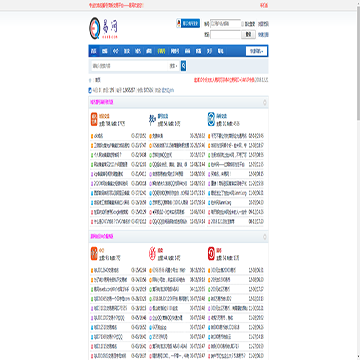Open the blue checkmark forum icon
This screenshot has height=360, width=360.
[x=211, y=119]
